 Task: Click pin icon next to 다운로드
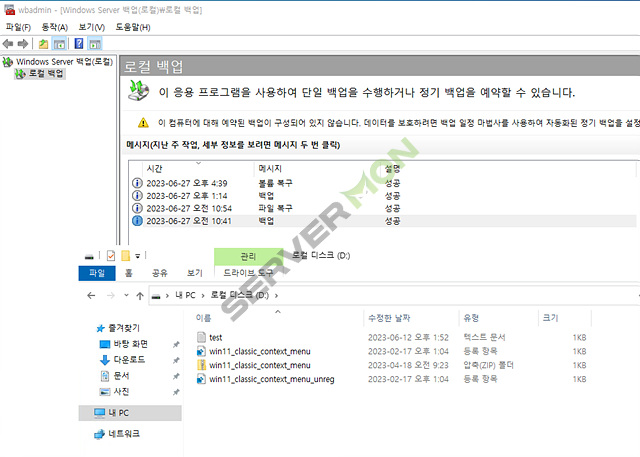176,360
